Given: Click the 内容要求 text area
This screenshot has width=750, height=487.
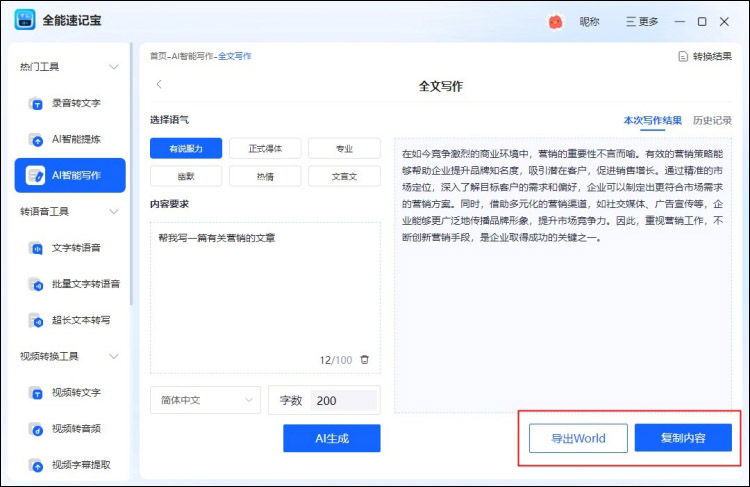Looking at the screenshot, I should click(265, 298).
